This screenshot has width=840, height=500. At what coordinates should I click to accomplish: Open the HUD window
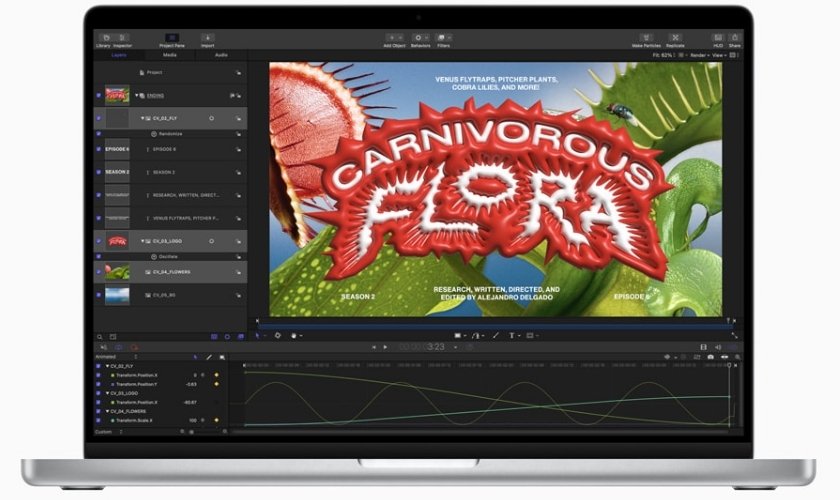(717, 38)
